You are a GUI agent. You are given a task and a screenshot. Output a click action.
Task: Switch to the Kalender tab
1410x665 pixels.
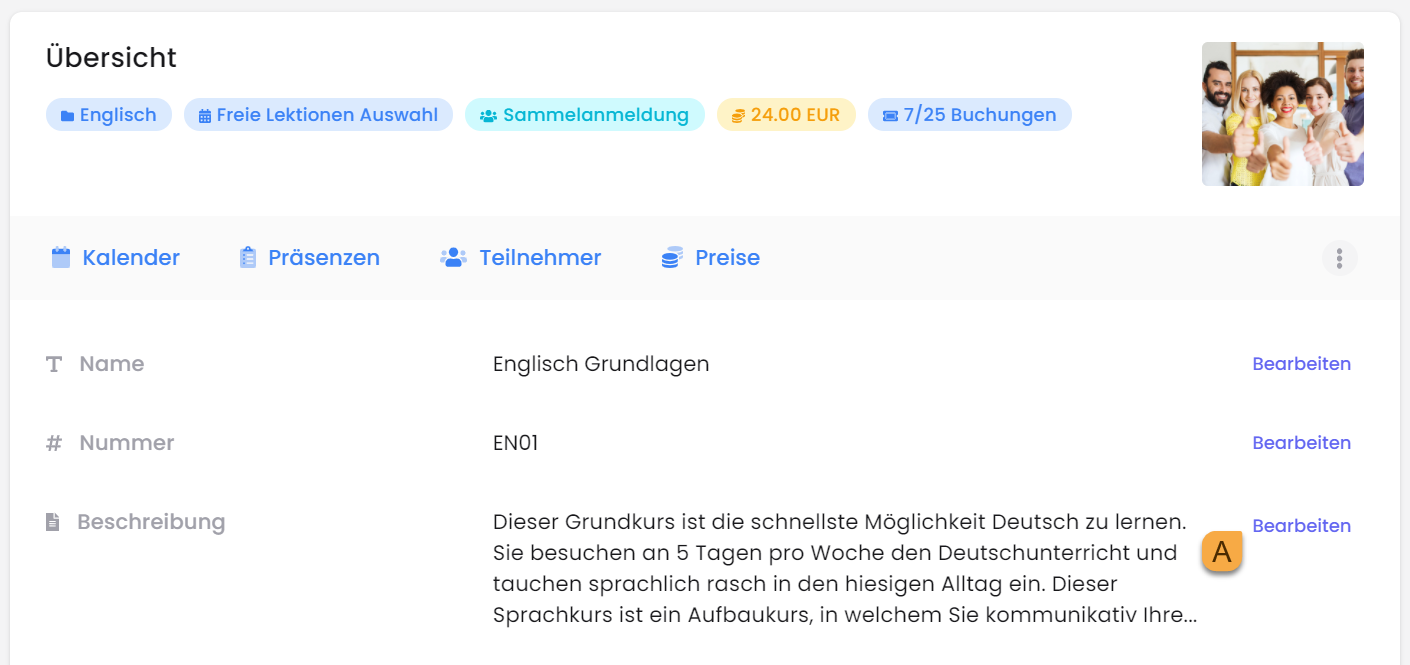pyautogui.click(x=130, y=258)
